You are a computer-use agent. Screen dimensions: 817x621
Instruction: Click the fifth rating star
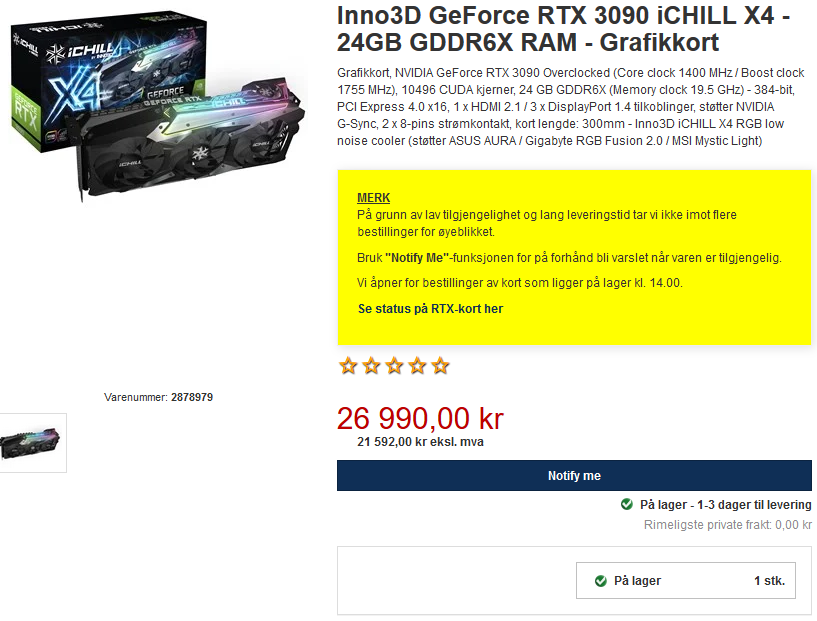[440, 366]
